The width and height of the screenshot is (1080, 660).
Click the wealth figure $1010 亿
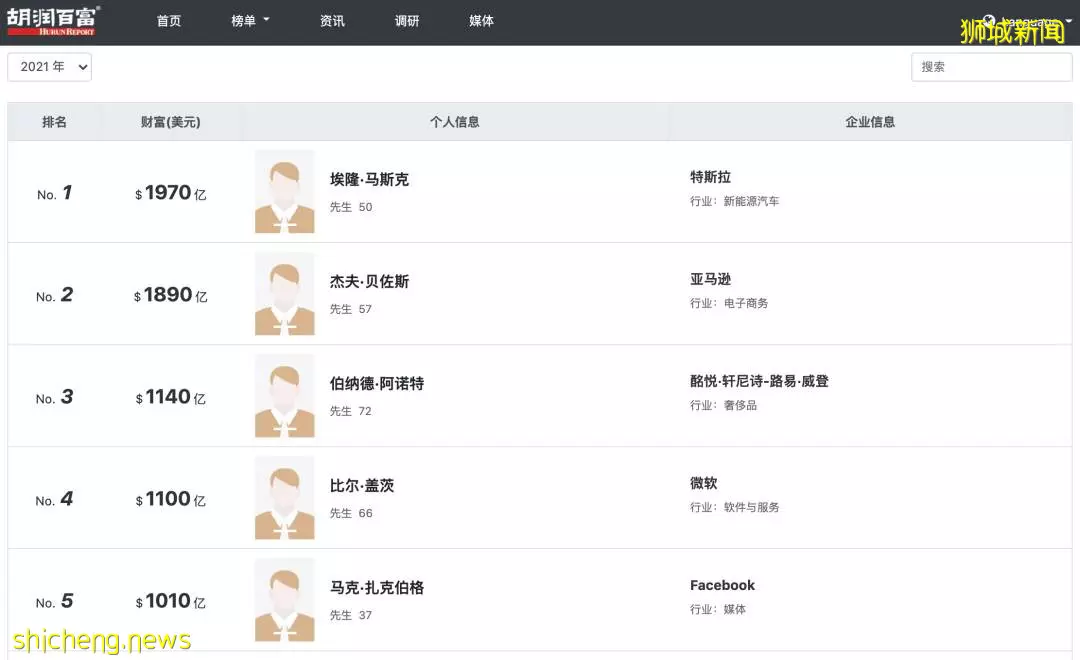[x=171, y=601]
